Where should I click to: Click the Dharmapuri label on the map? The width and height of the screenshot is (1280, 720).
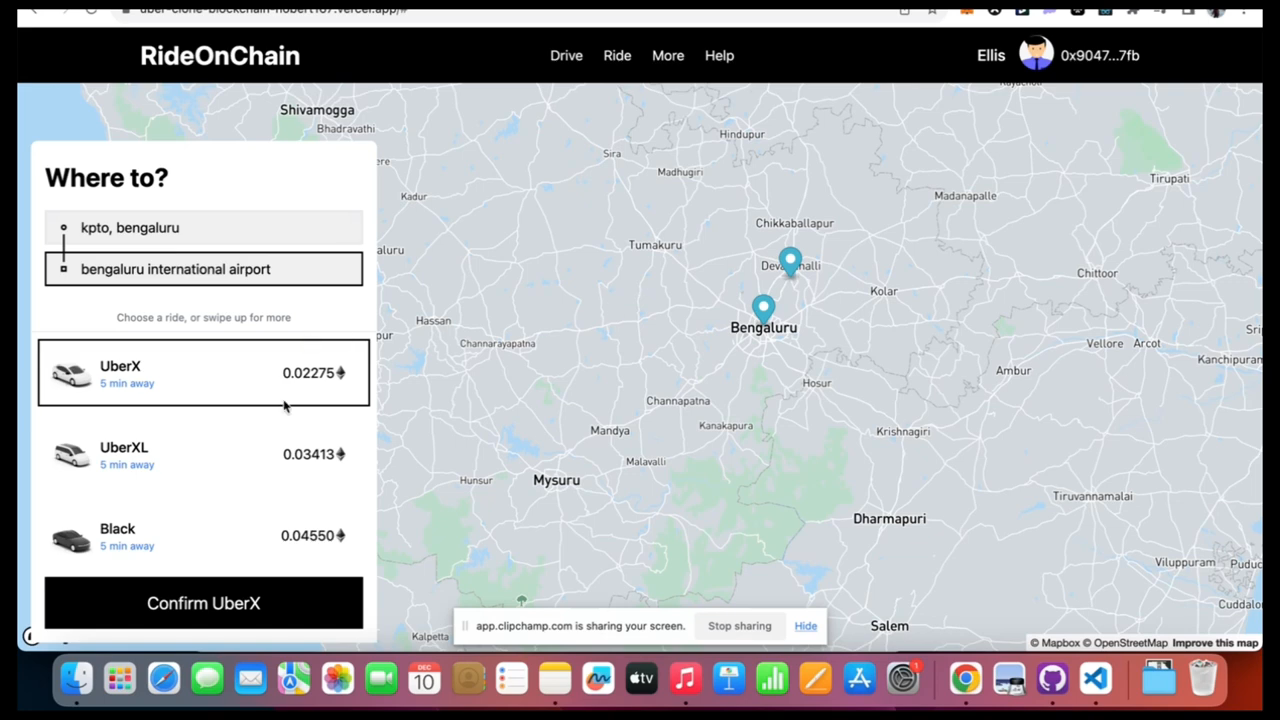click(x=889, y=518)
